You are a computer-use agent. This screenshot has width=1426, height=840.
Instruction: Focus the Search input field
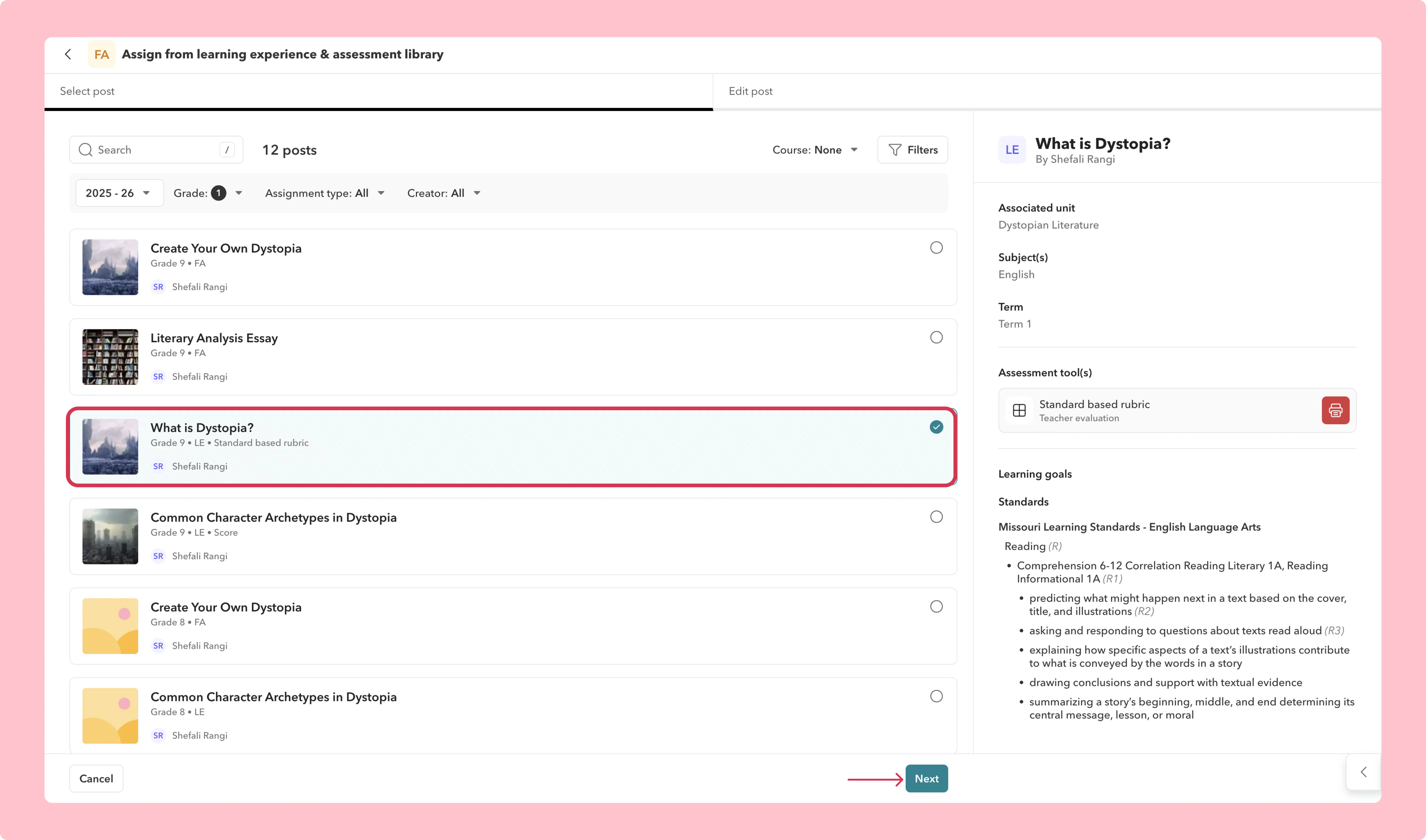(x=156, y=149)
